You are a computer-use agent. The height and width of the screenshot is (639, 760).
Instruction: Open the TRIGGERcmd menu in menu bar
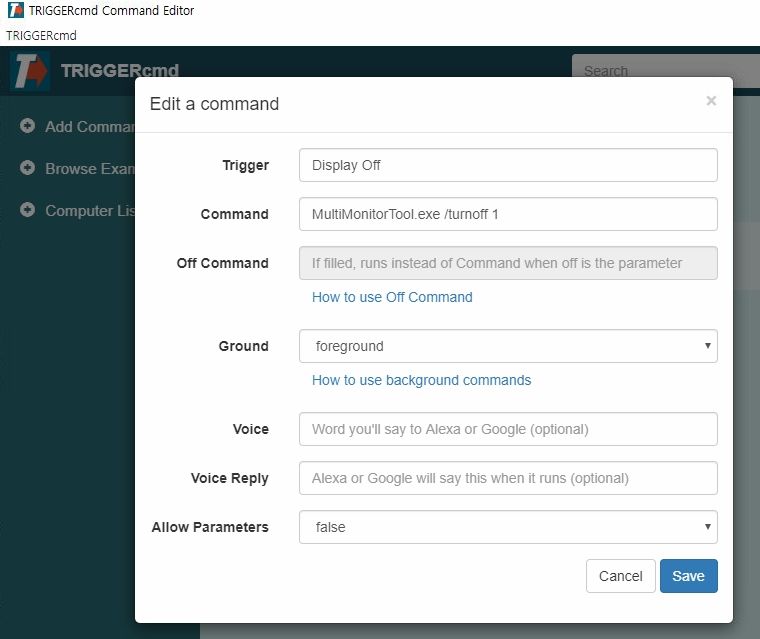pyautogui.click(x=41, y=35)
